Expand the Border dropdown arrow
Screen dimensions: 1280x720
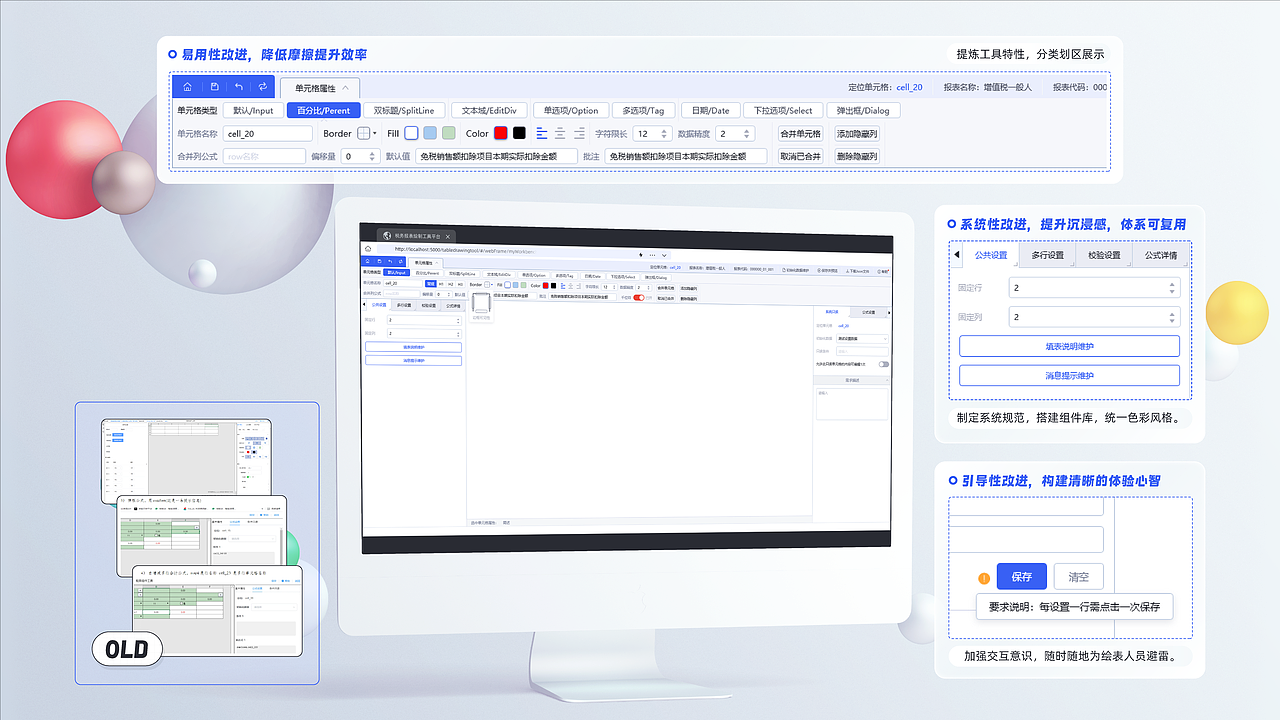pyautogui.click(x=375, y=133)
